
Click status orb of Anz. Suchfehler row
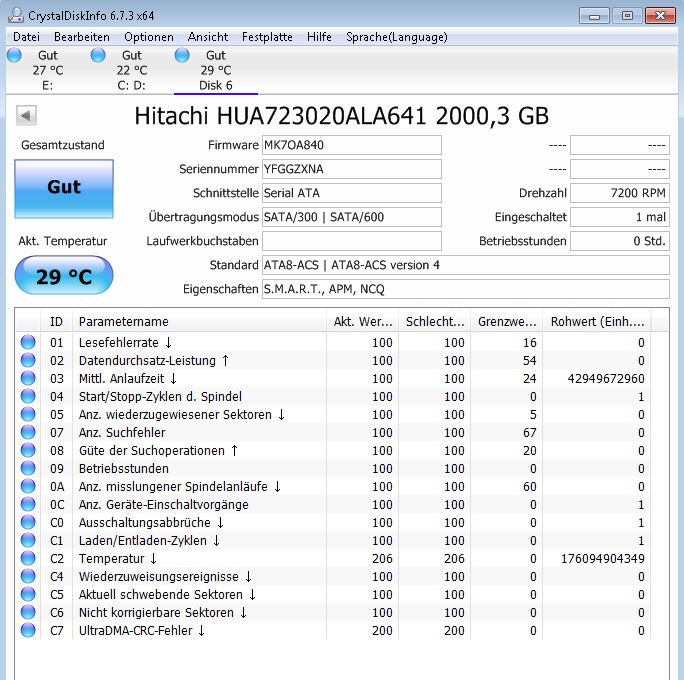pyautogui.click(x=28, y=432)
